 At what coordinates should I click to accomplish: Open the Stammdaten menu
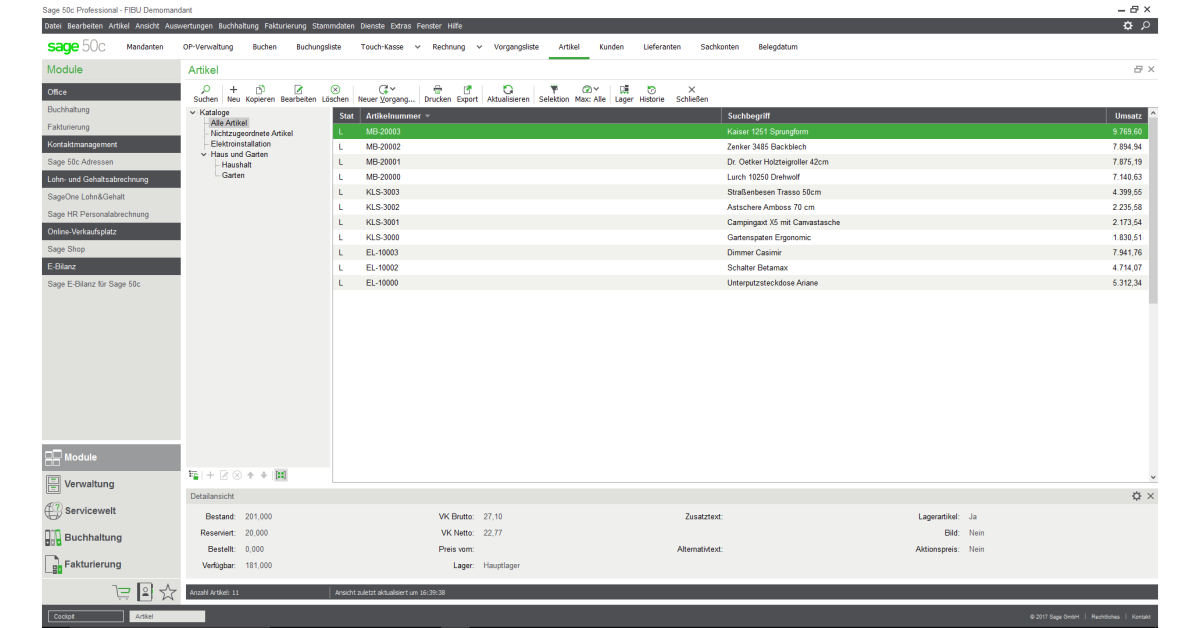331,25
